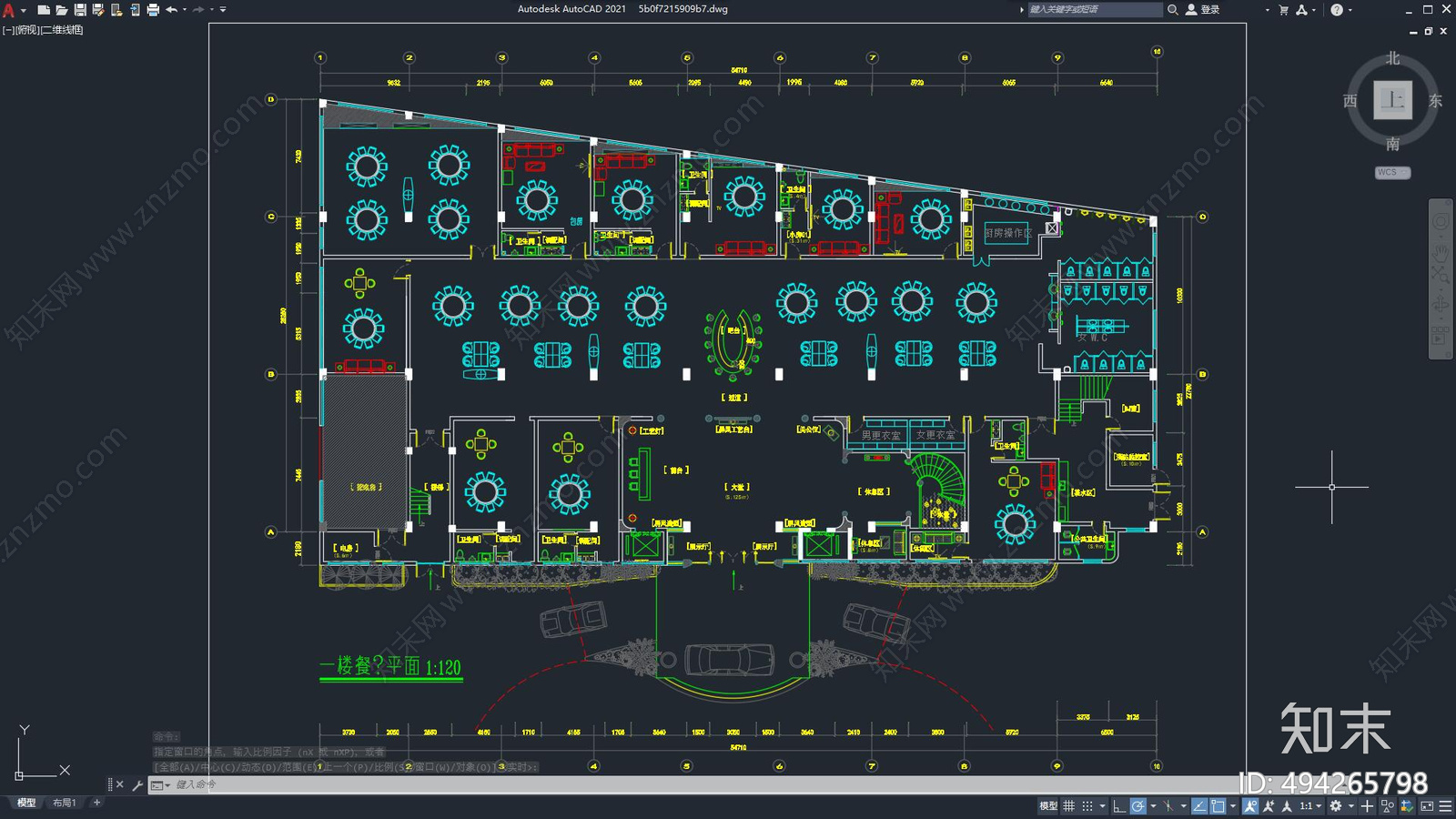The image size is (1456, 819).
Task: Rotate view to 北 on ViewCube compass
Action: 1393,58
